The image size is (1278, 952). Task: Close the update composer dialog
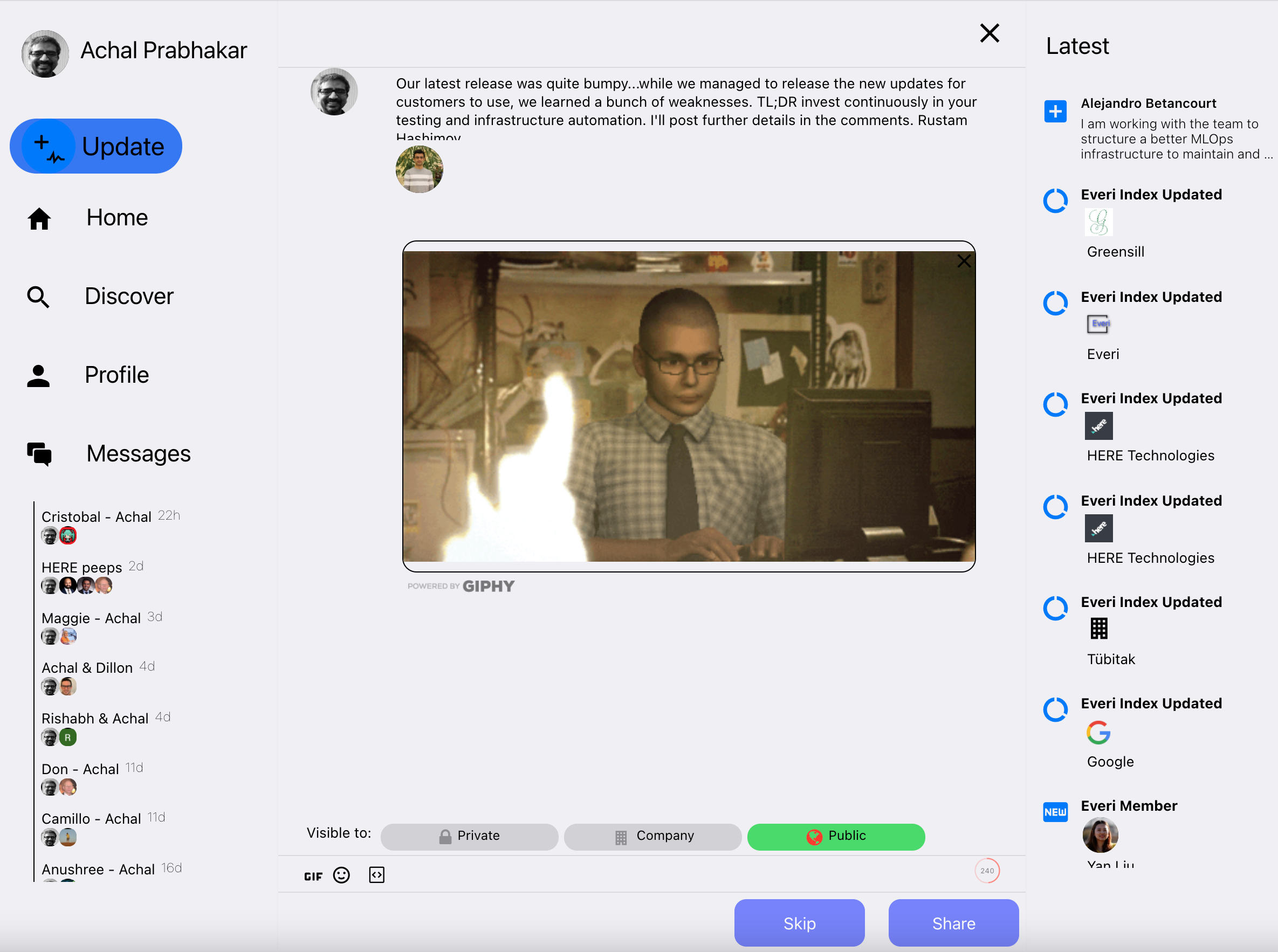coord(989,33)
